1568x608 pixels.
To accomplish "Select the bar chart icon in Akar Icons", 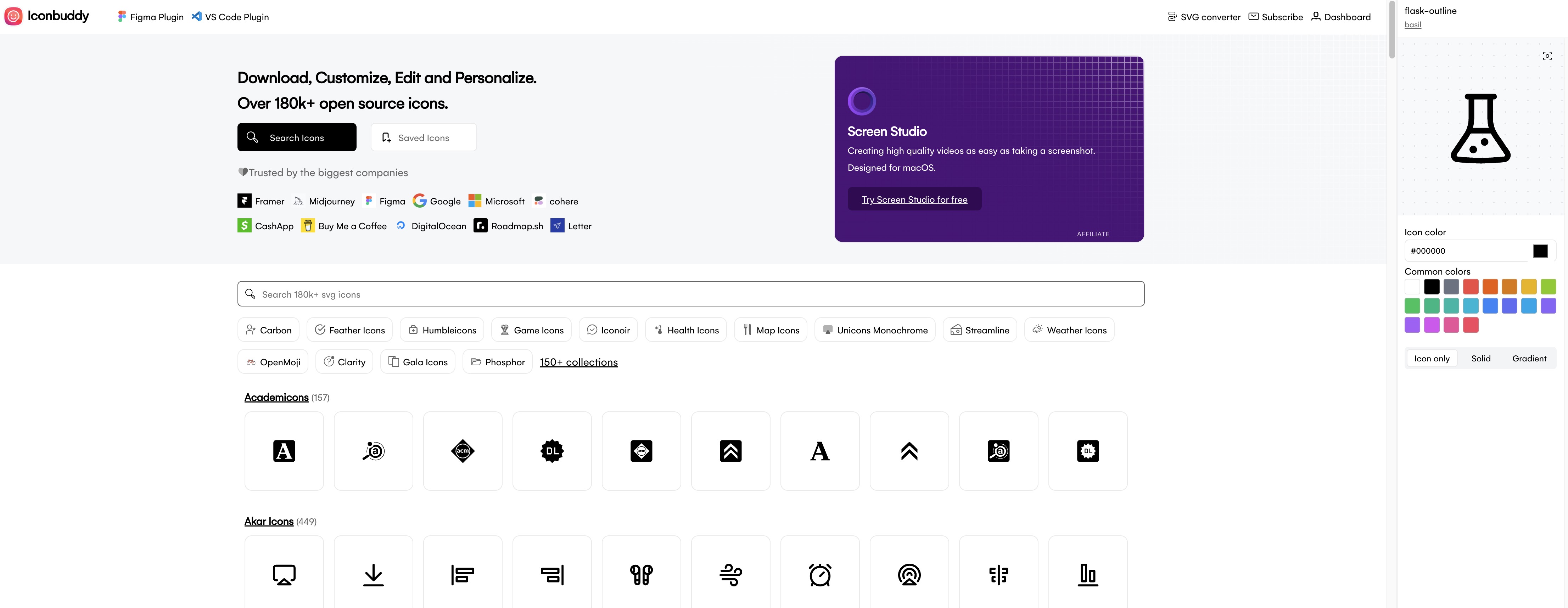I will click(1087, 575).
